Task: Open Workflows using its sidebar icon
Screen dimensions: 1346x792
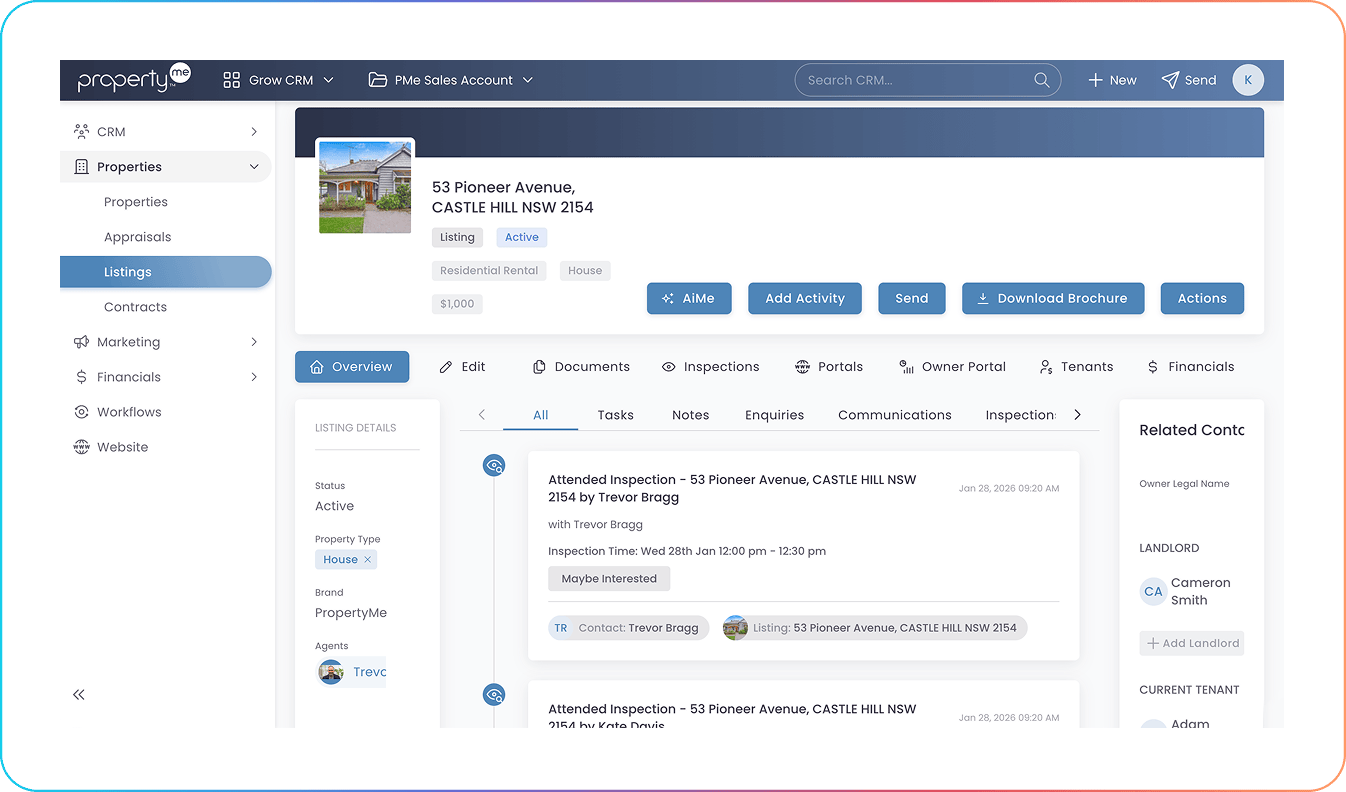Action: coord(82,411)
